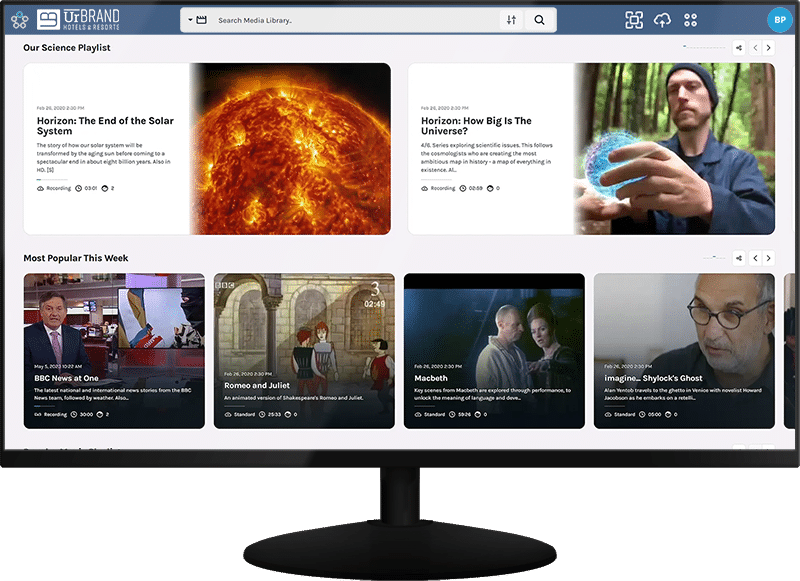
Task: Click the view count icon on Solar System card
Action: (105, 188)
